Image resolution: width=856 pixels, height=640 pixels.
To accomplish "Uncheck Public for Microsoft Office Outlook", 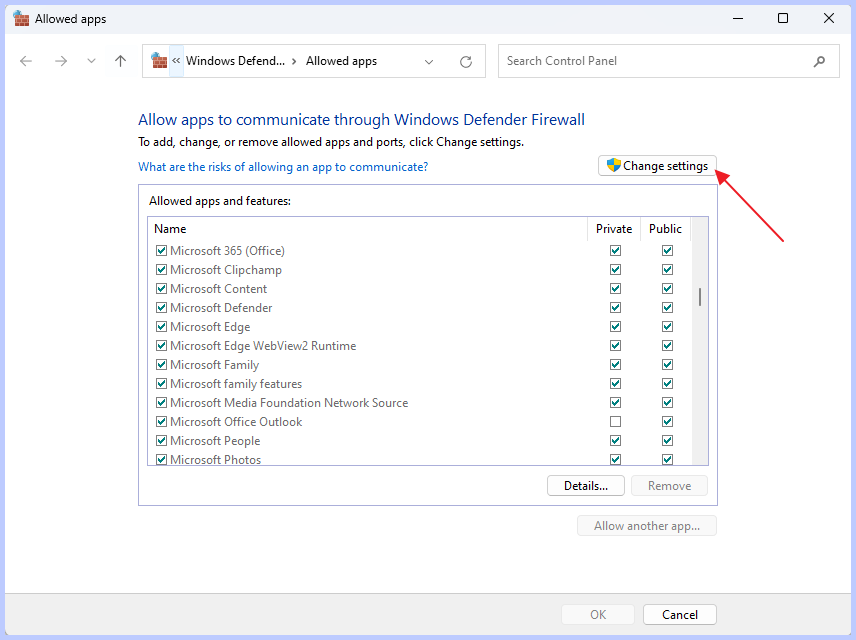I will pyautogui.click(x=667, y=422).
